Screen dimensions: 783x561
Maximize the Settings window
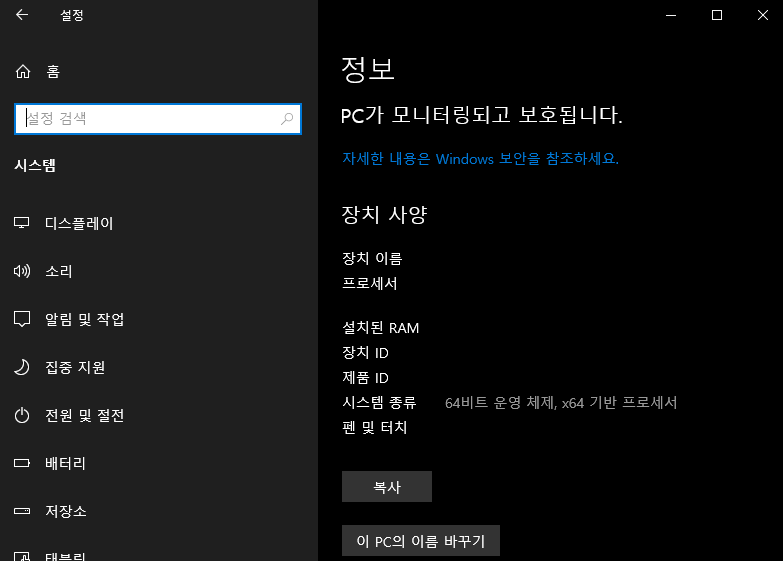coord(717,15)
